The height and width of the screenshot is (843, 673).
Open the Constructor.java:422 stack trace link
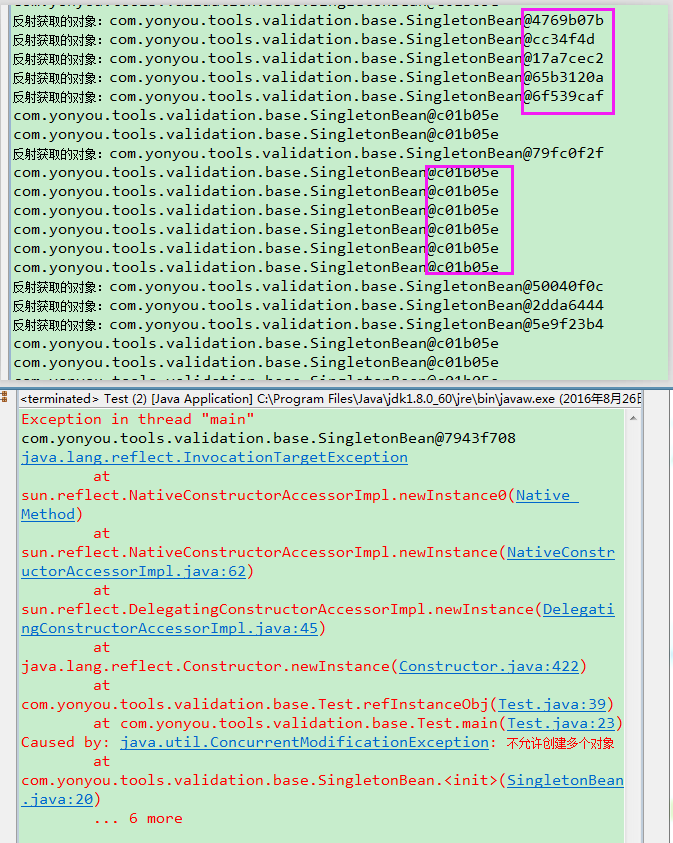click(x=489, y=667)
